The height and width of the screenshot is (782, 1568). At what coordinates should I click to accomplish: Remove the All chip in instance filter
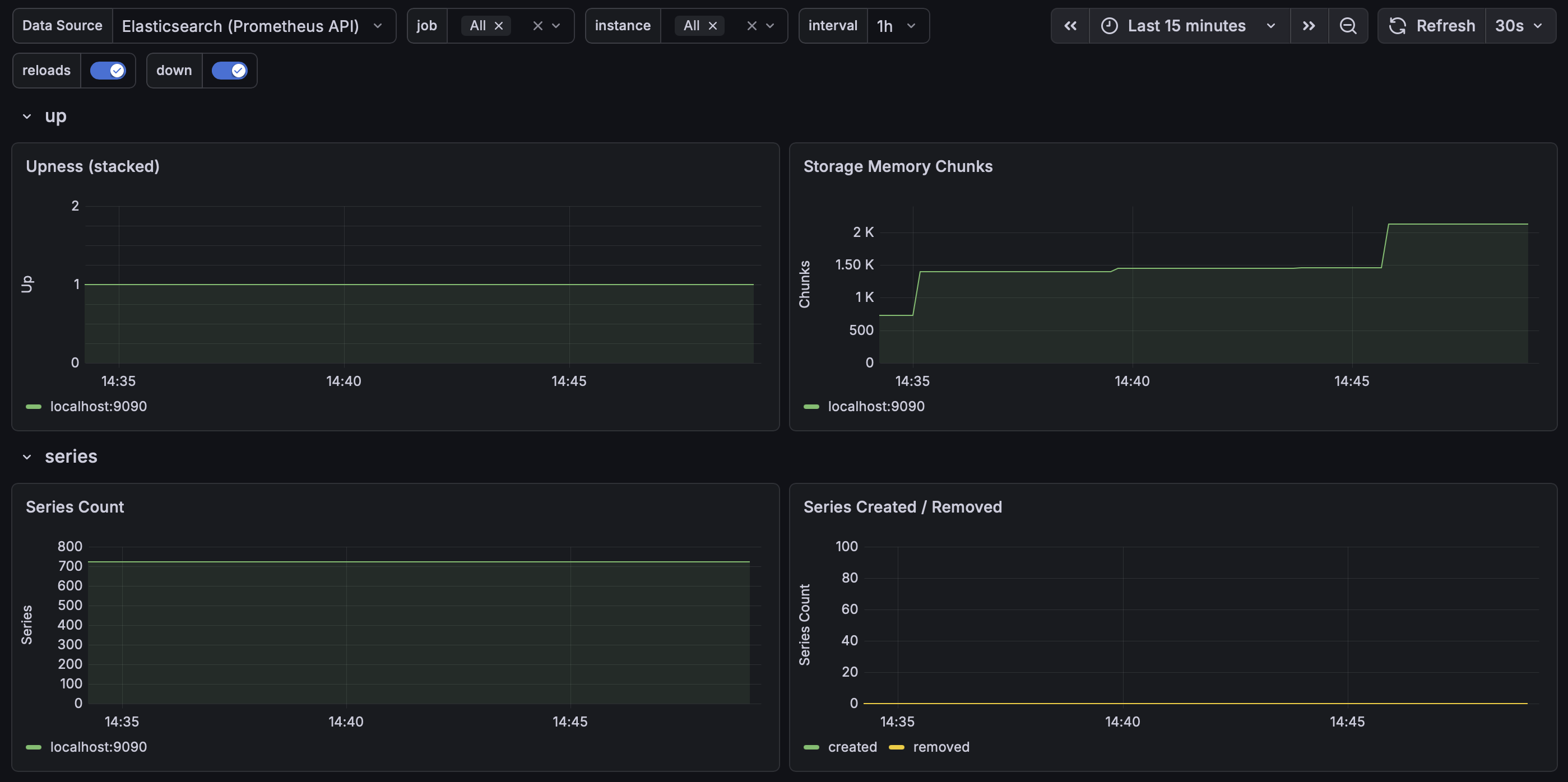[x=713, y=26]
